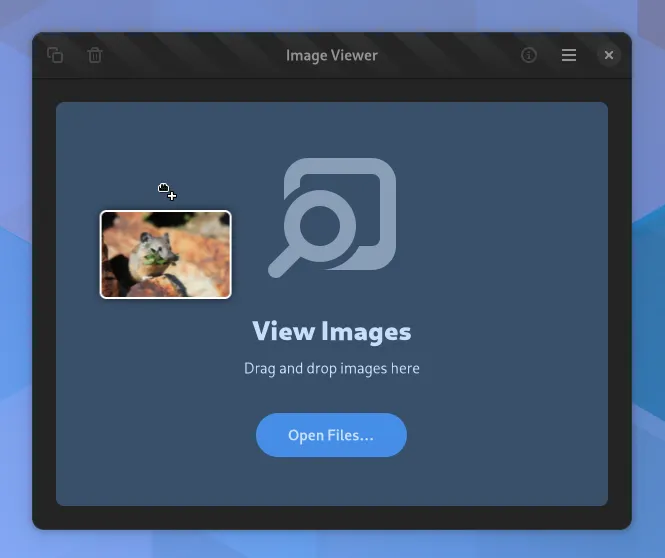Click the Image Viewer window title
This screenshot has height=558, width=665.
(x=331, y=56)
